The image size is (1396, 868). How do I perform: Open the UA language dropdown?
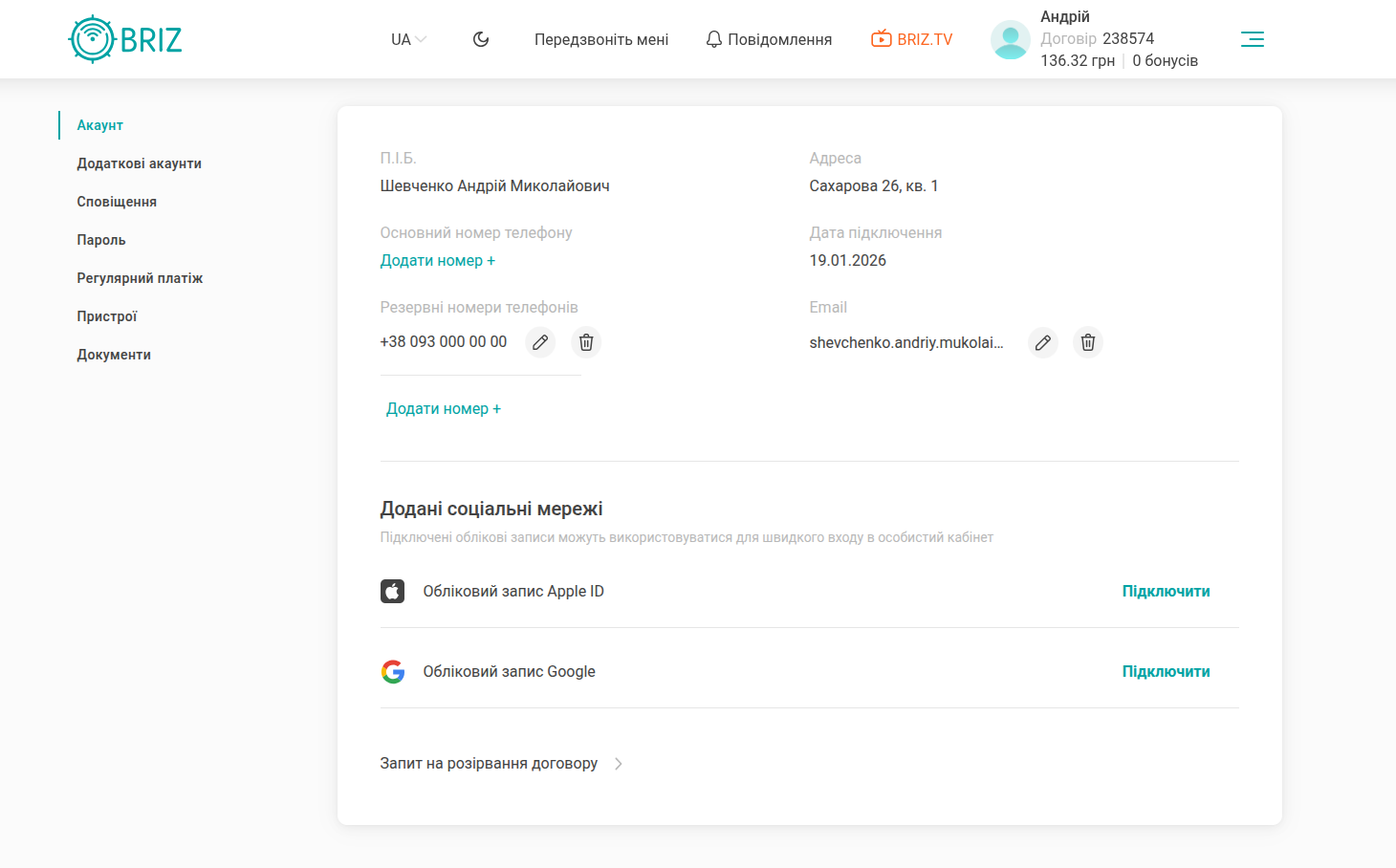408,39
